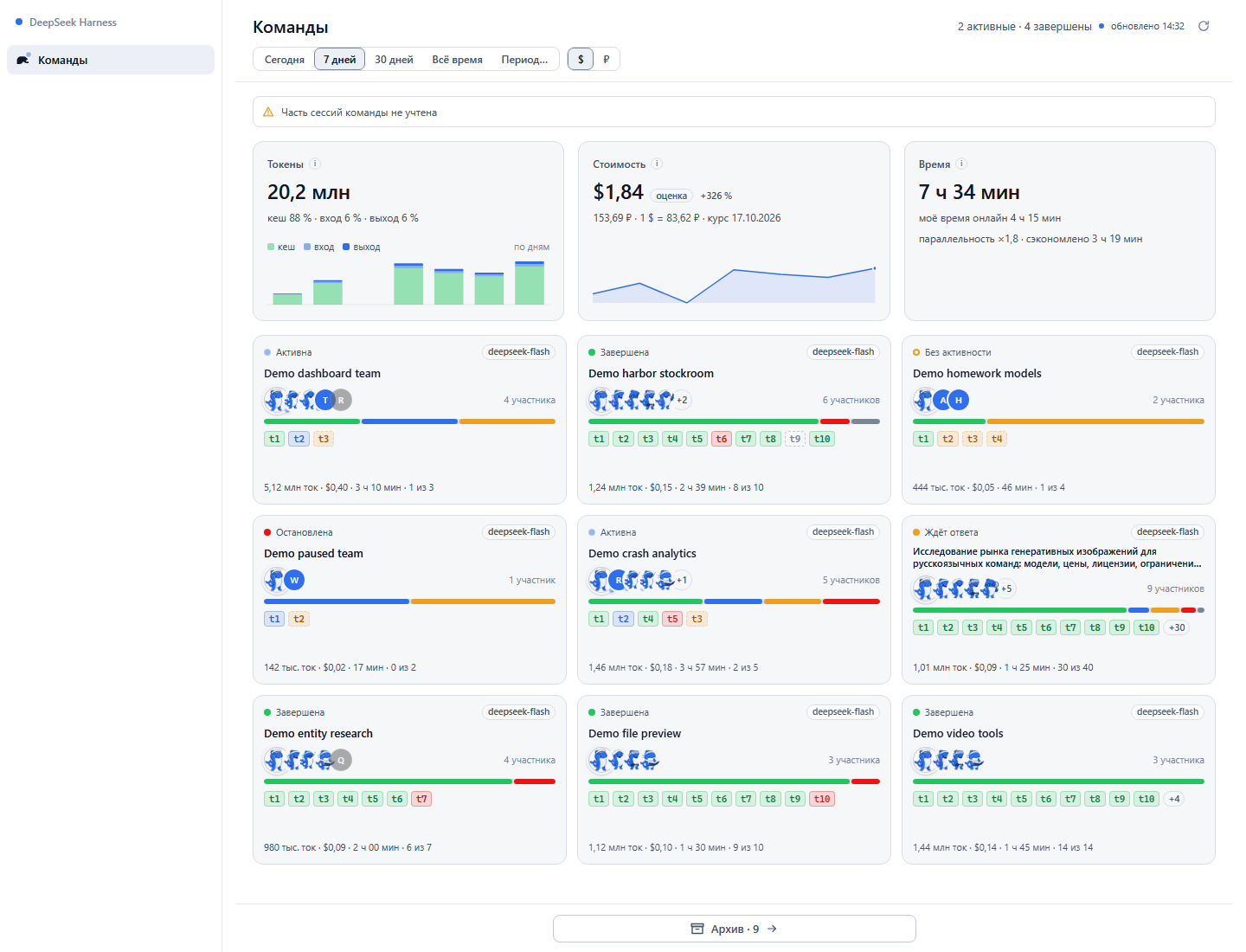Image resolution: width=1246 pixels, height=952 pixels.
Task: Select the Сегодня period tab
Action: [285, 59]
